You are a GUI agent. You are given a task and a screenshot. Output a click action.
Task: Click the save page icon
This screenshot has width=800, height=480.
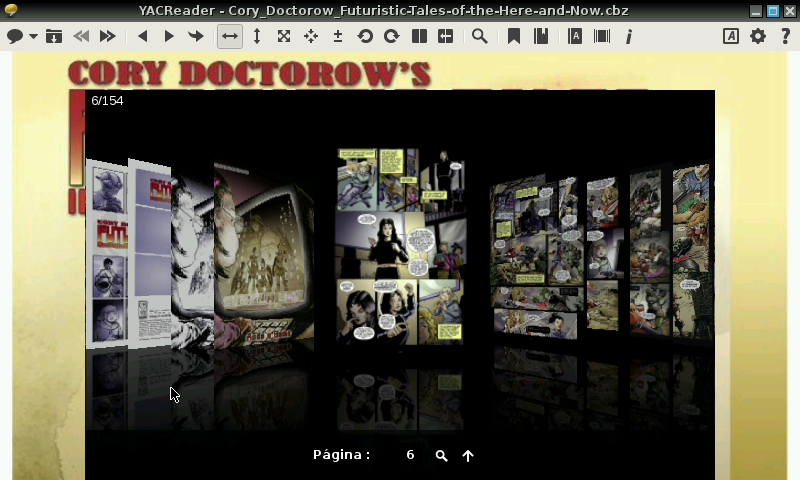pyautogui.click(x=54, y=36)
